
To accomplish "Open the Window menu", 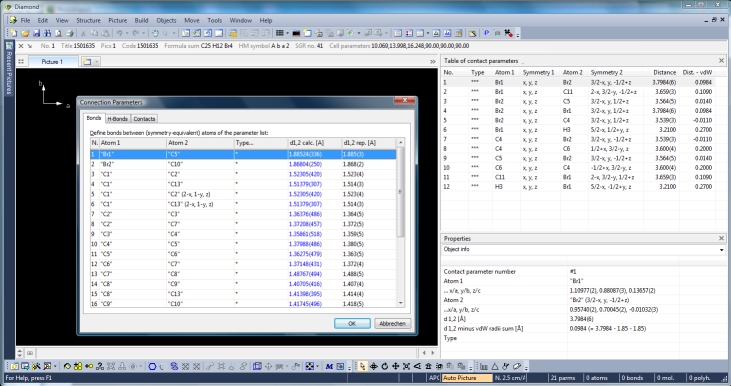I will click(241, 21).
